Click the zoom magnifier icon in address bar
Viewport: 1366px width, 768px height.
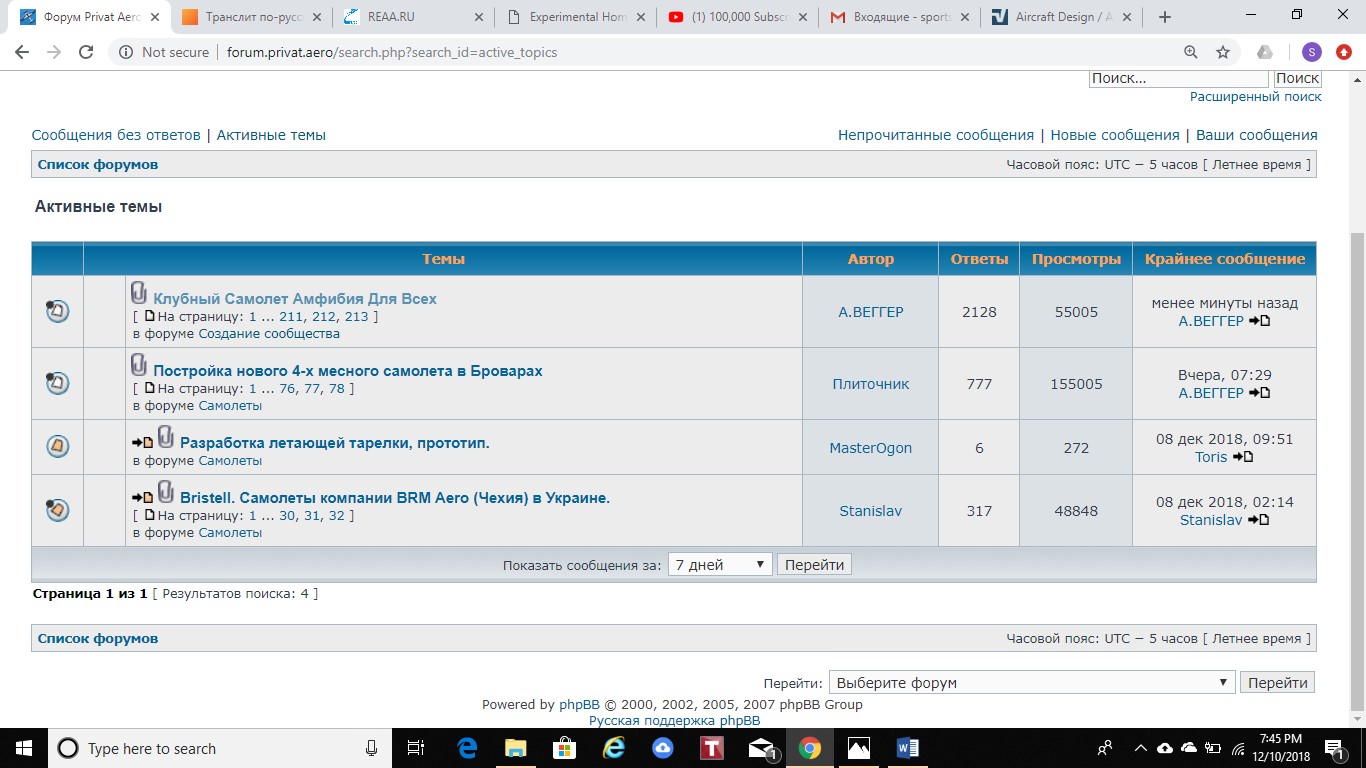click(x=1190, y=52)
